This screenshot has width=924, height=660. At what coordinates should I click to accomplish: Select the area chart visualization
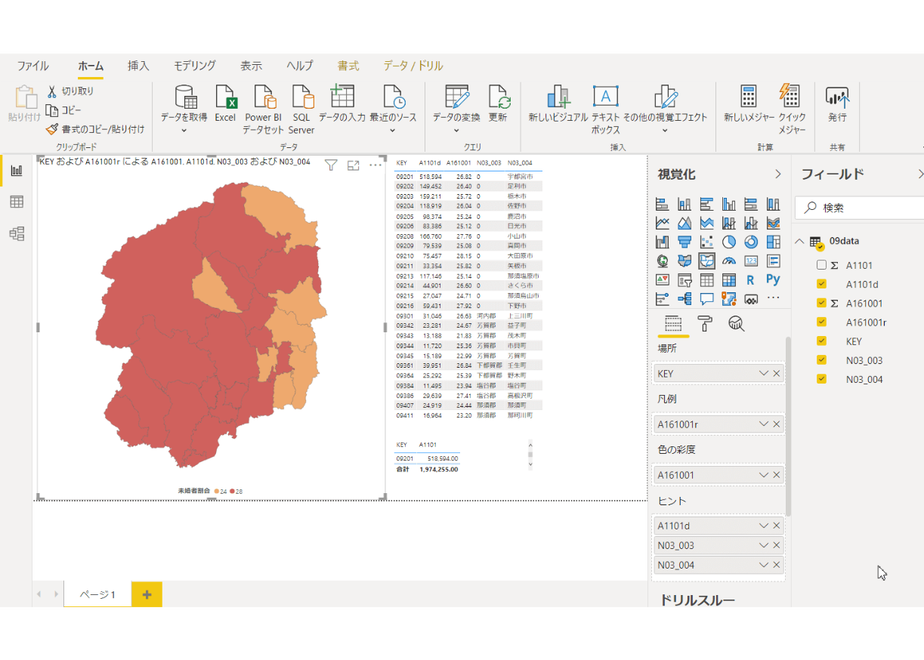(684, 223)
